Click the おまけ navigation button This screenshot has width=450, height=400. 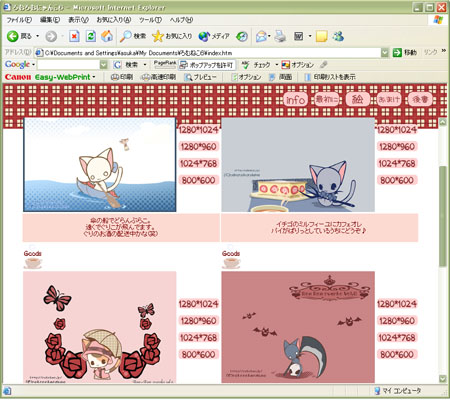pyautogui.click(x=389, y=99)
